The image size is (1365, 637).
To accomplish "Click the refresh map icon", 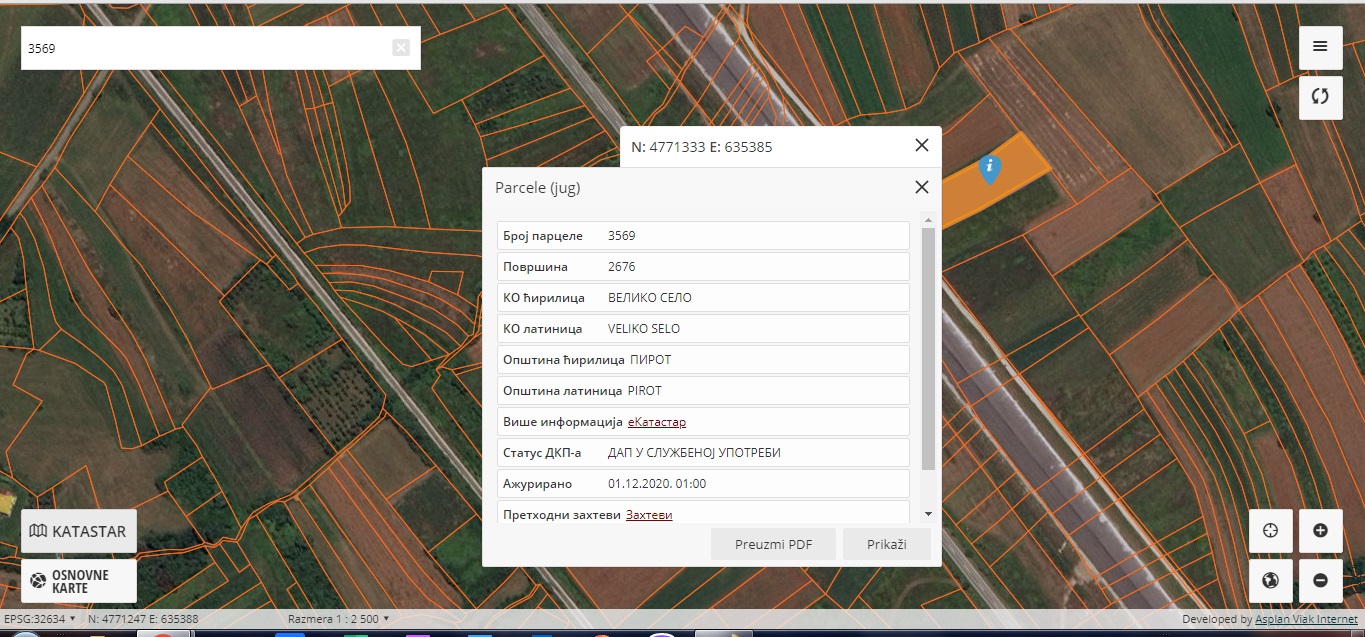I will pyautogui.click(x=1320, y=97).
